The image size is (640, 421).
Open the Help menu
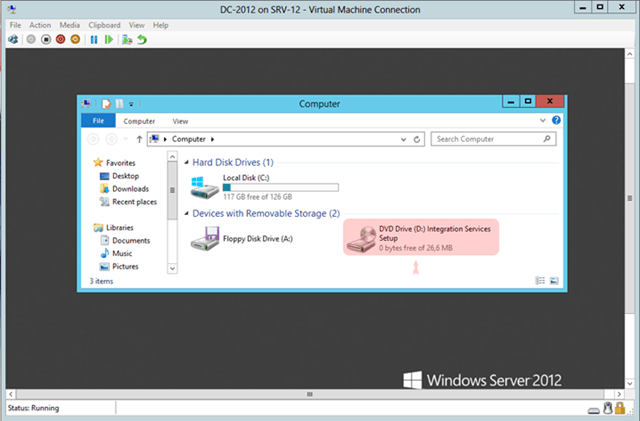[x=160, y=25]
